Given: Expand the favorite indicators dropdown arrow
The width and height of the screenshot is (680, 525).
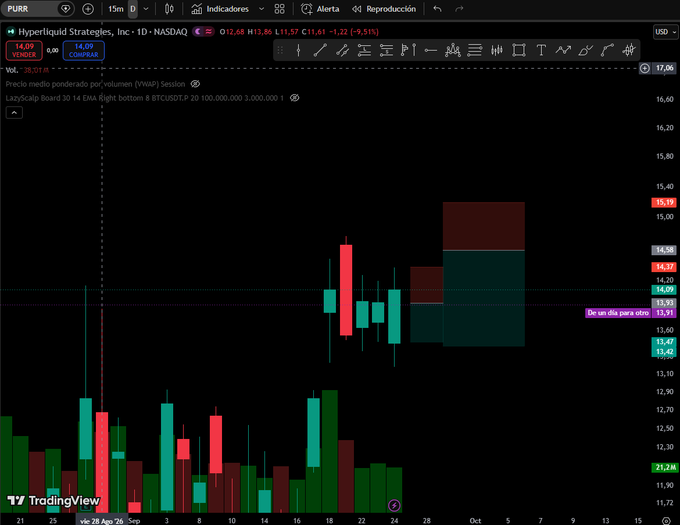Looking at the screenshot, I should [x=262, y=9].
